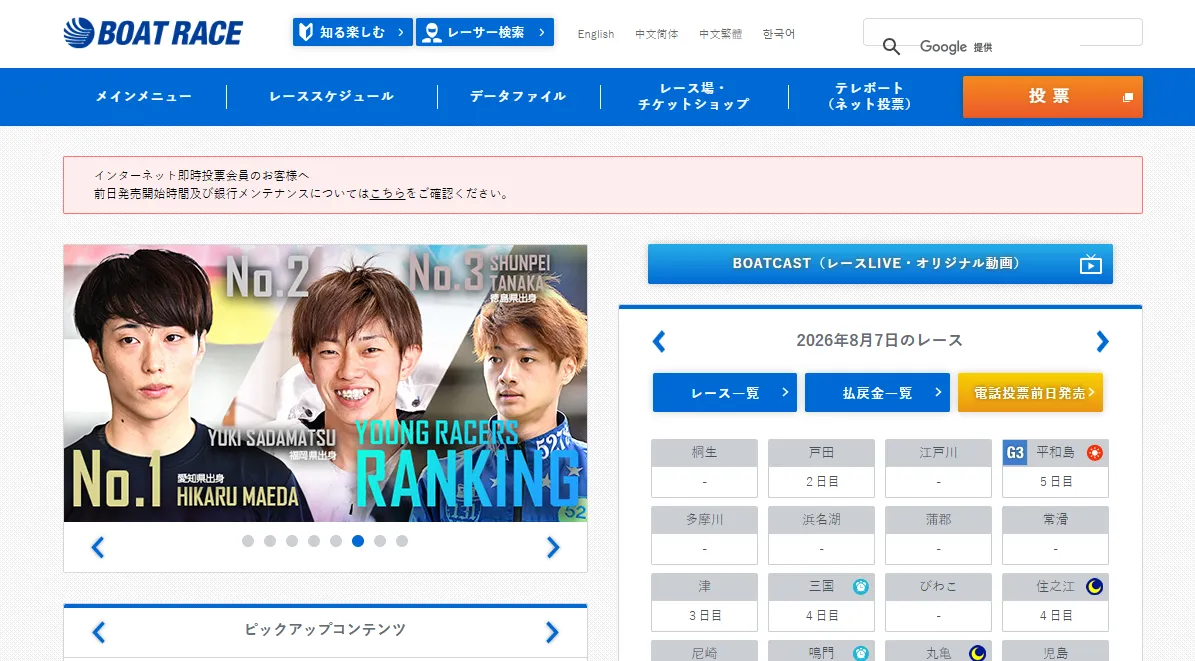Click the moon icon on 丸亀
Viewport: 1195px width, 661px height.
click(977, 653)
